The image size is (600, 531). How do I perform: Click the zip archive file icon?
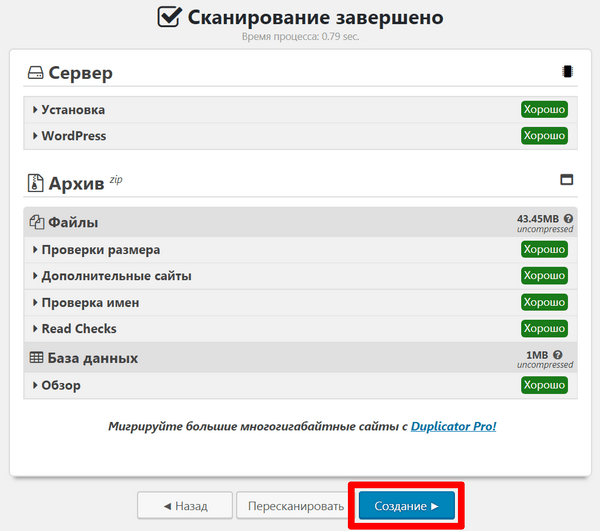coord(35,183)
